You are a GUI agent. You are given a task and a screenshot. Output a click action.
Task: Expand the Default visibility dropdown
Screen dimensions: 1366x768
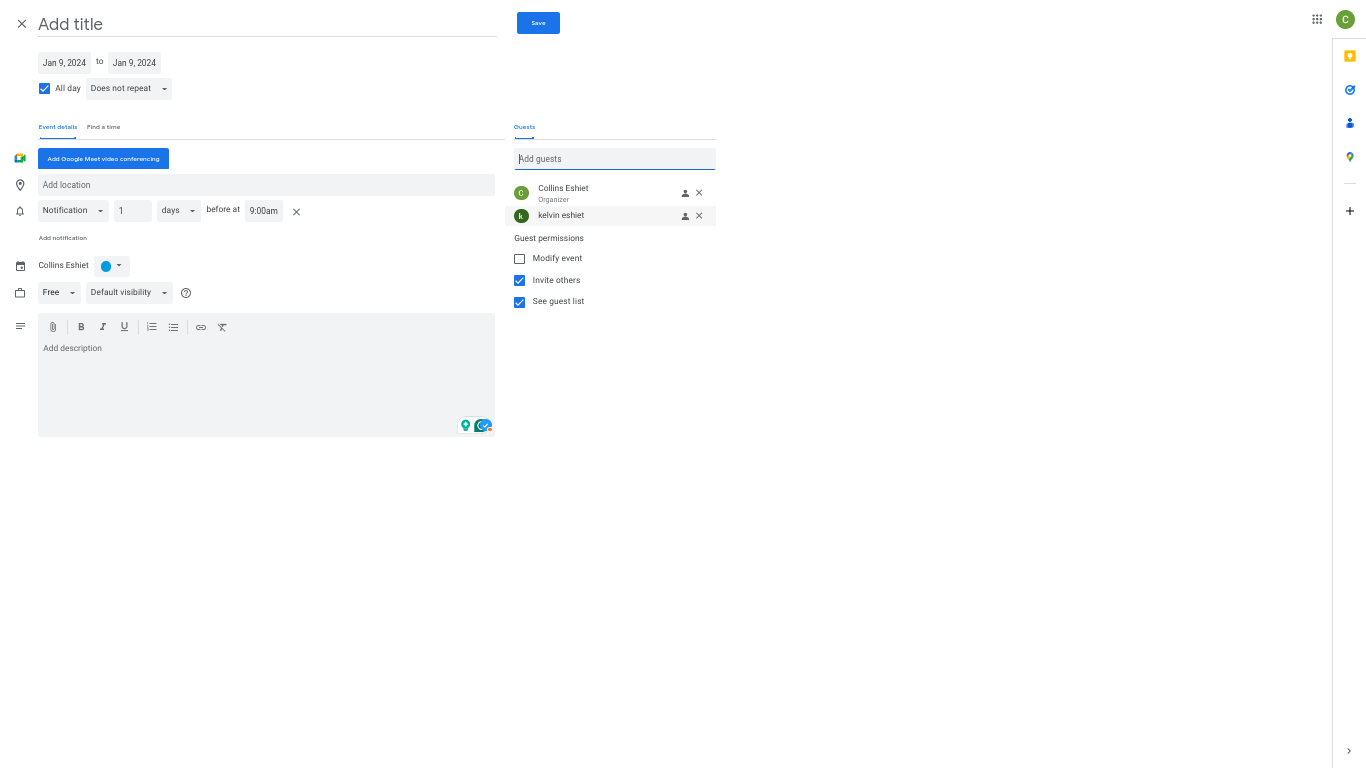coord(129,293)
